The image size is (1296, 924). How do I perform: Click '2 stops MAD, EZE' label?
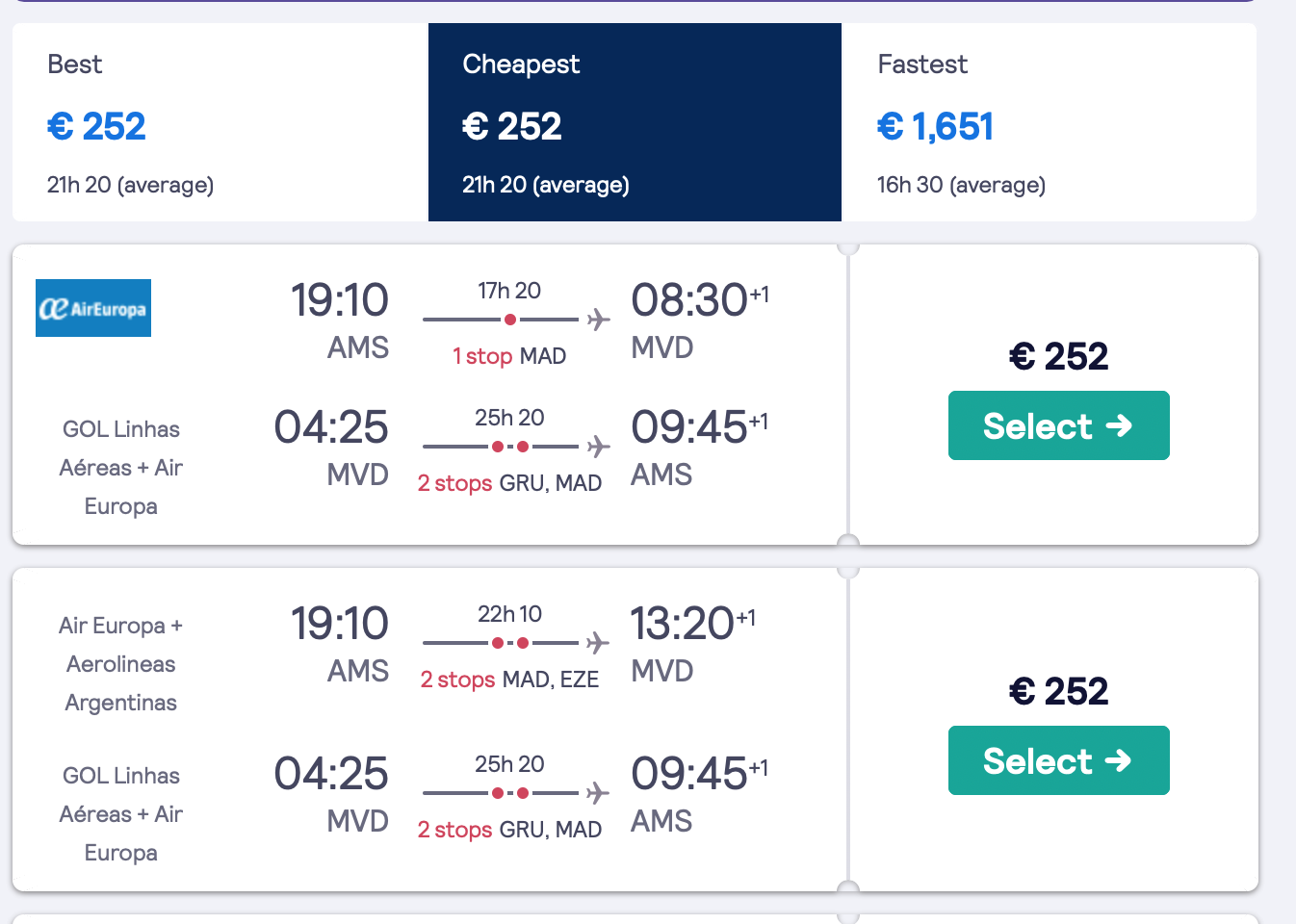click(509, 680)
